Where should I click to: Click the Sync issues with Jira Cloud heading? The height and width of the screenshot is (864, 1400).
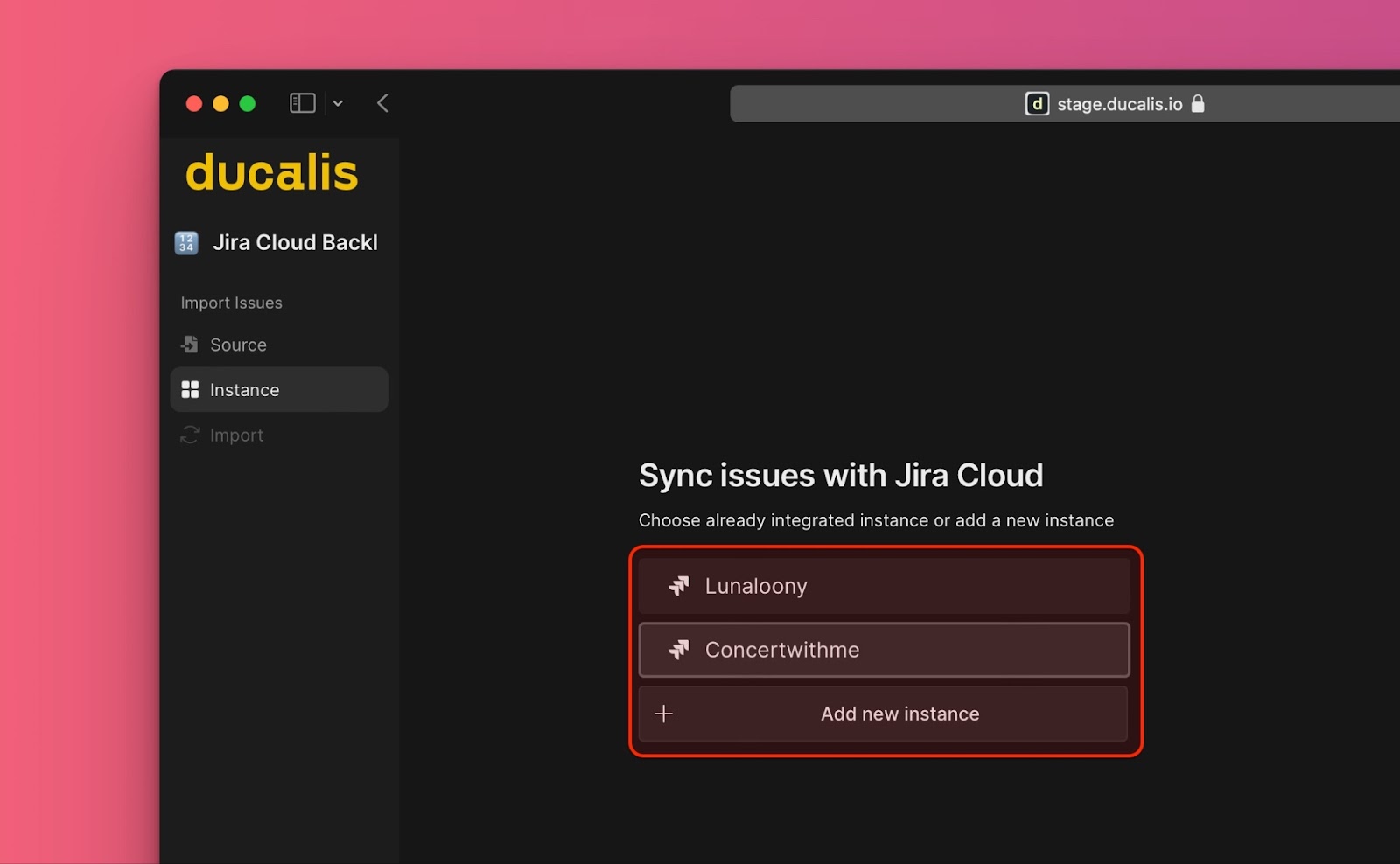(841, 476)
